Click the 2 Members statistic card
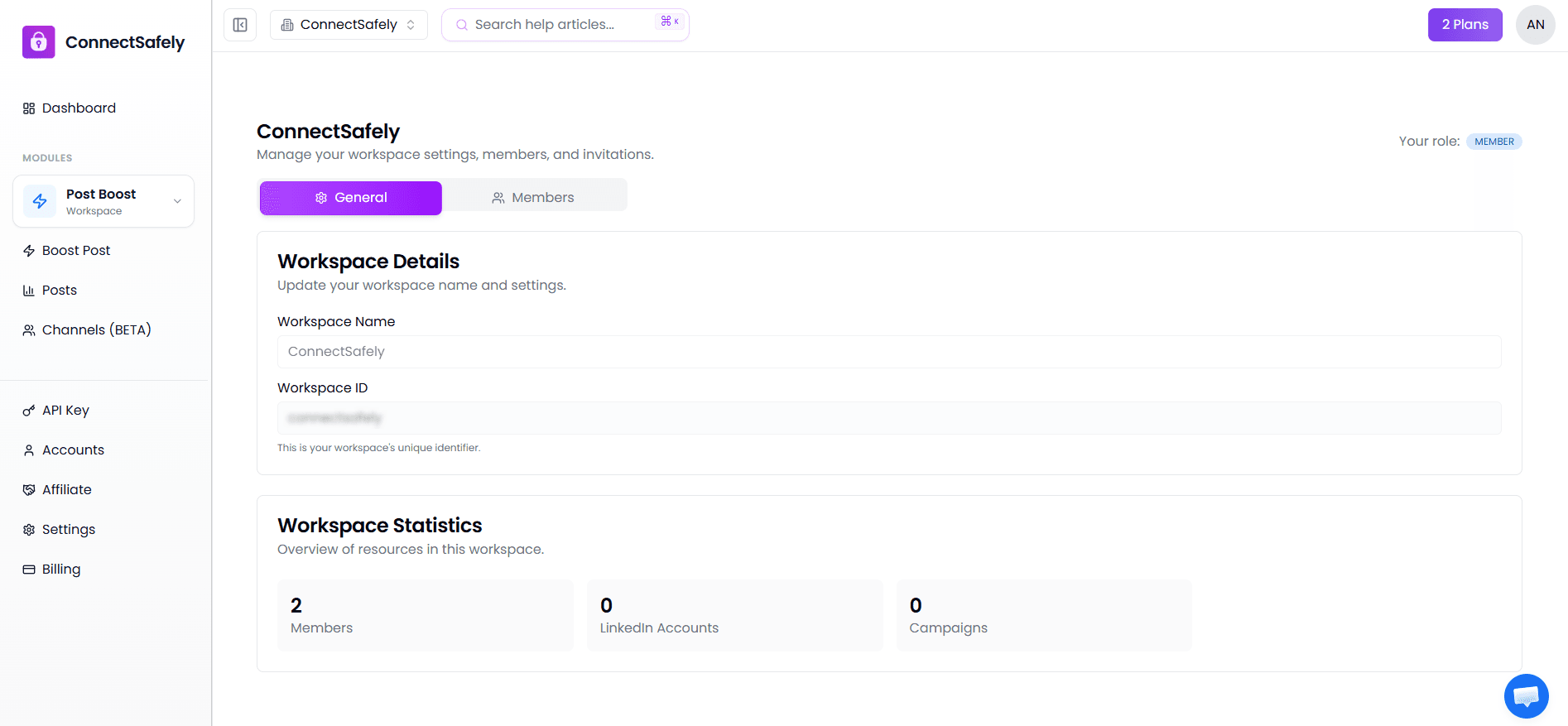The image size is (1568, 726). point(426,616)
